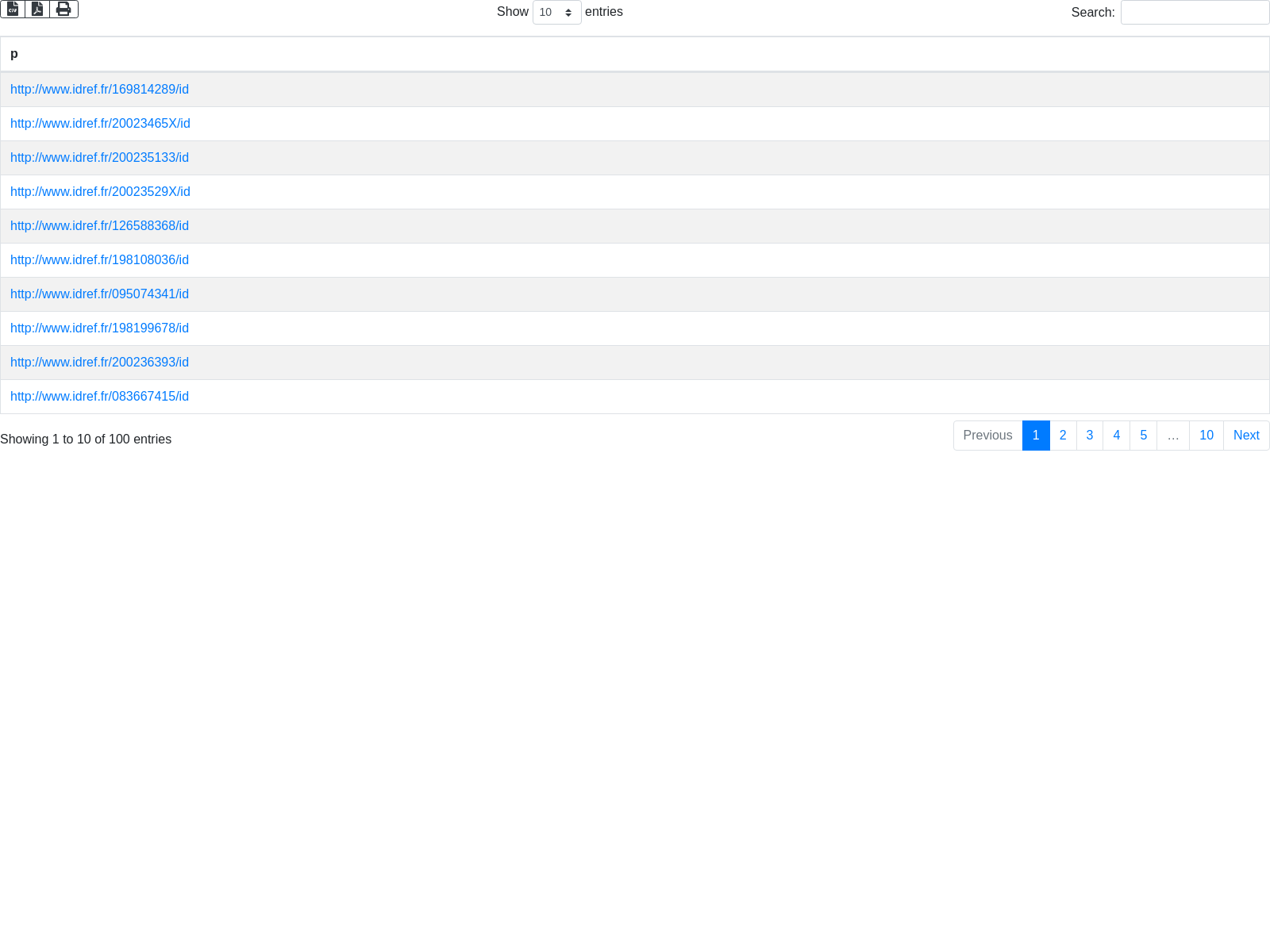The height and width of the screenshot is (952, 1270).
Task: Open link idref.fr/20023529X/id
Action: coord(100,192)
